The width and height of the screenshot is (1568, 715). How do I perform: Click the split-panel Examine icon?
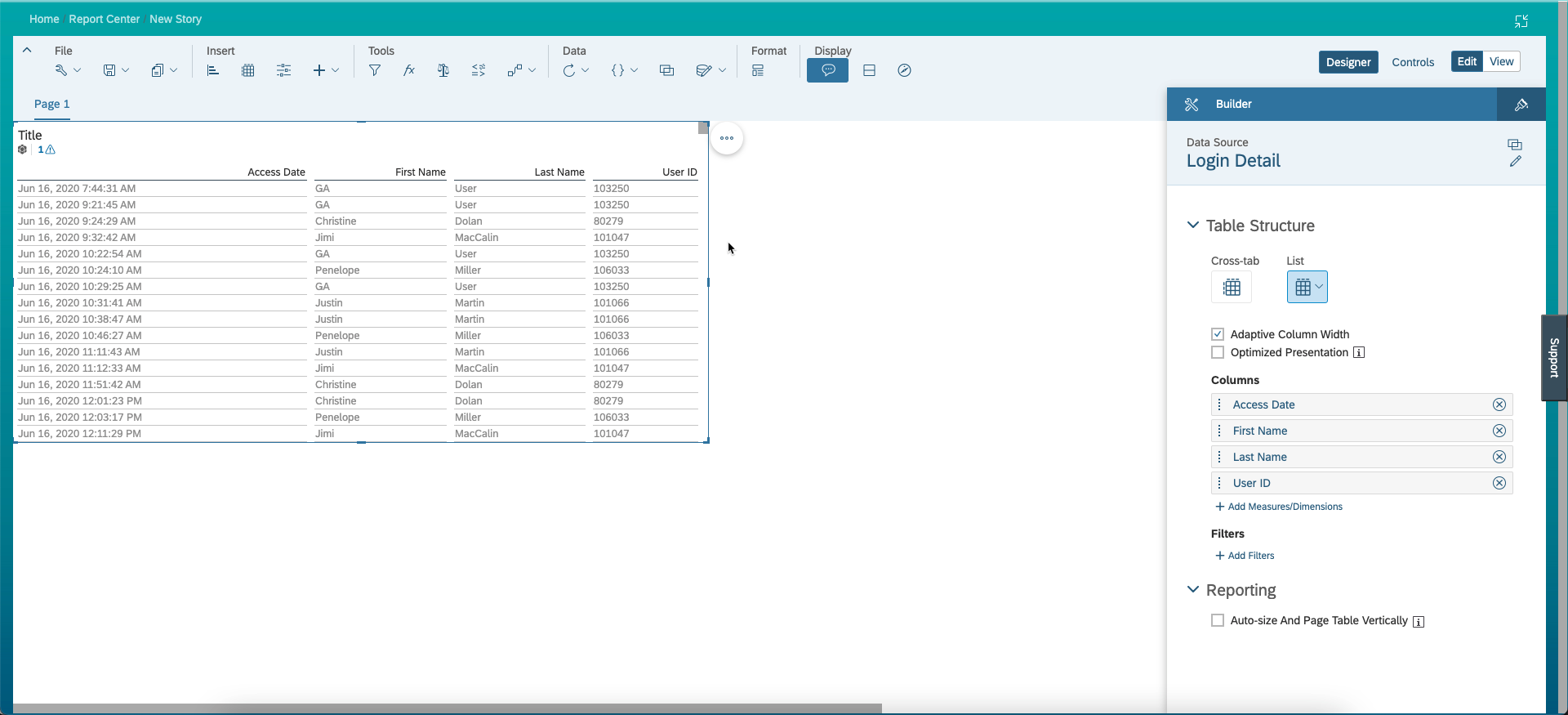point(869,70)
